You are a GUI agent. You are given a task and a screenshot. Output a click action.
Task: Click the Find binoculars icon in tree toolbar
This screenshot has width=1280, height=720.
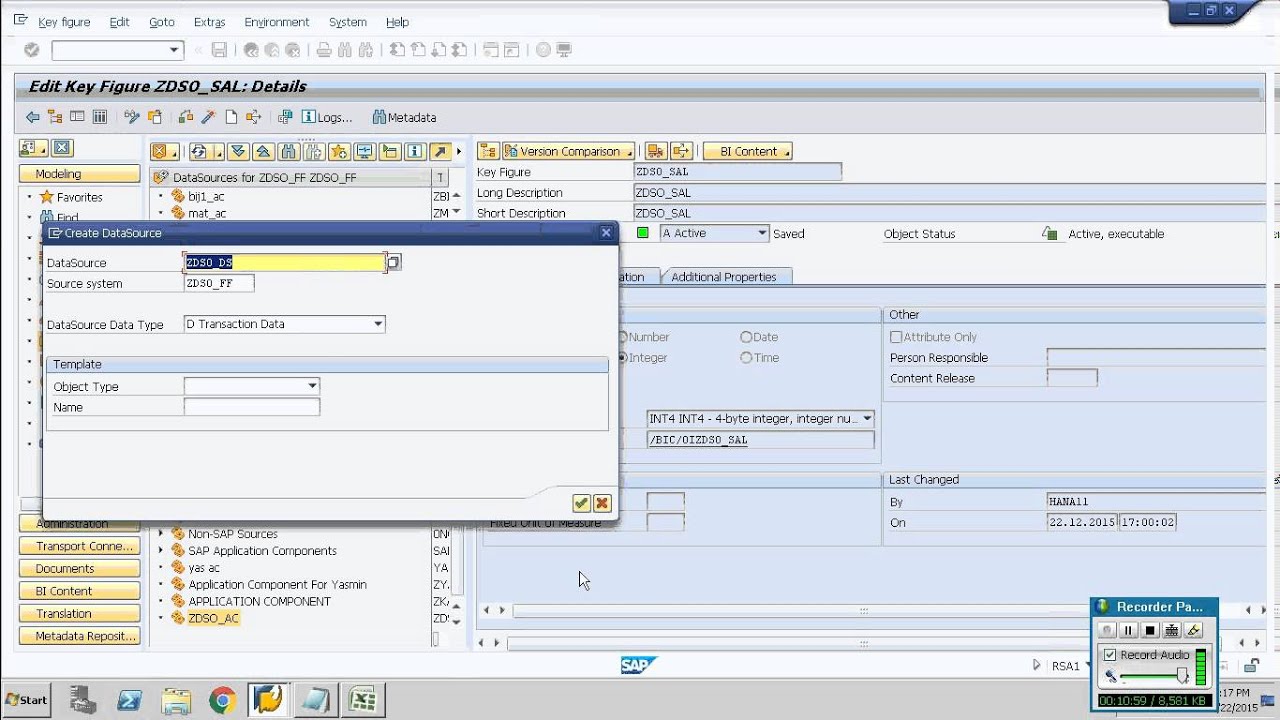click(x=288, y=152)
